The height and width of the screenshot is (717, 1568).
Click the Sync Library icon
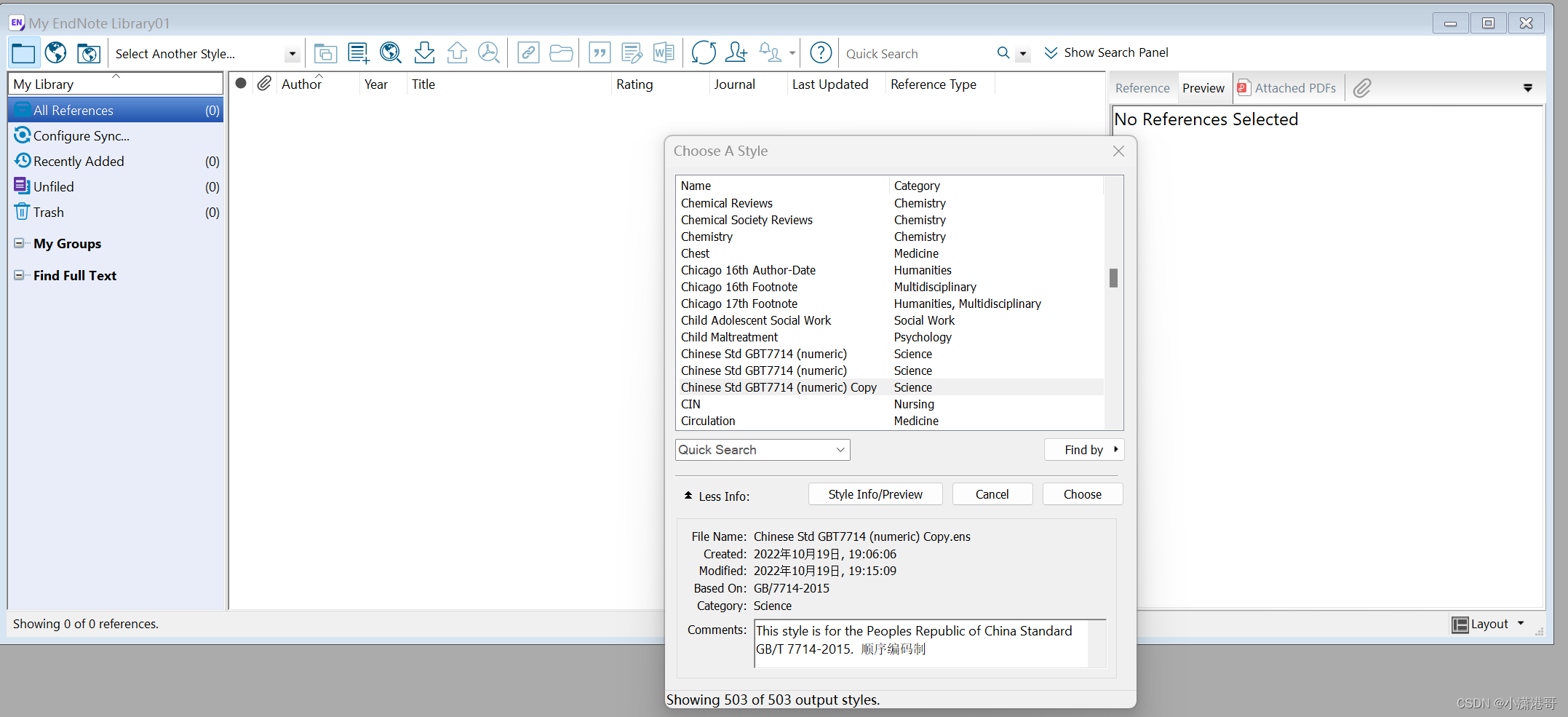704,53
